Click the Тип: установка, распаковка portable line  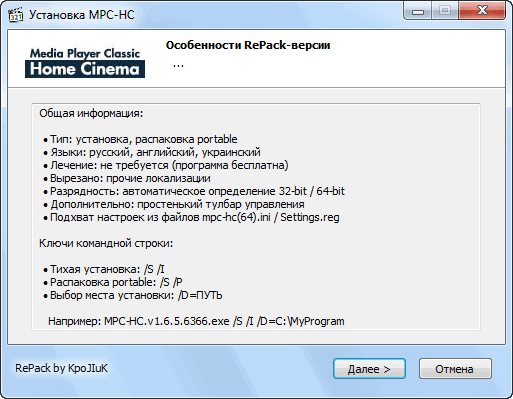point(140,139)
